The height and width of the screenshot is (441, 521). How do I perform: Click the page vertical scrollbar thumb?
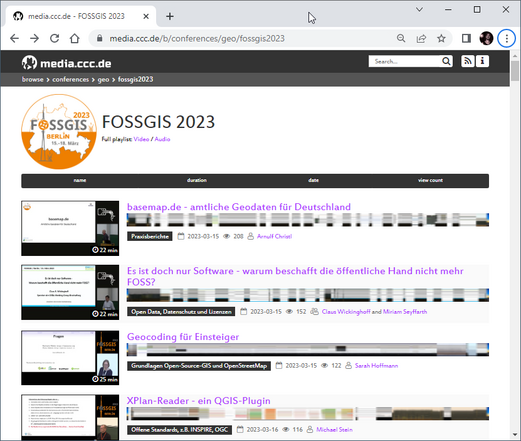point(515,71)
